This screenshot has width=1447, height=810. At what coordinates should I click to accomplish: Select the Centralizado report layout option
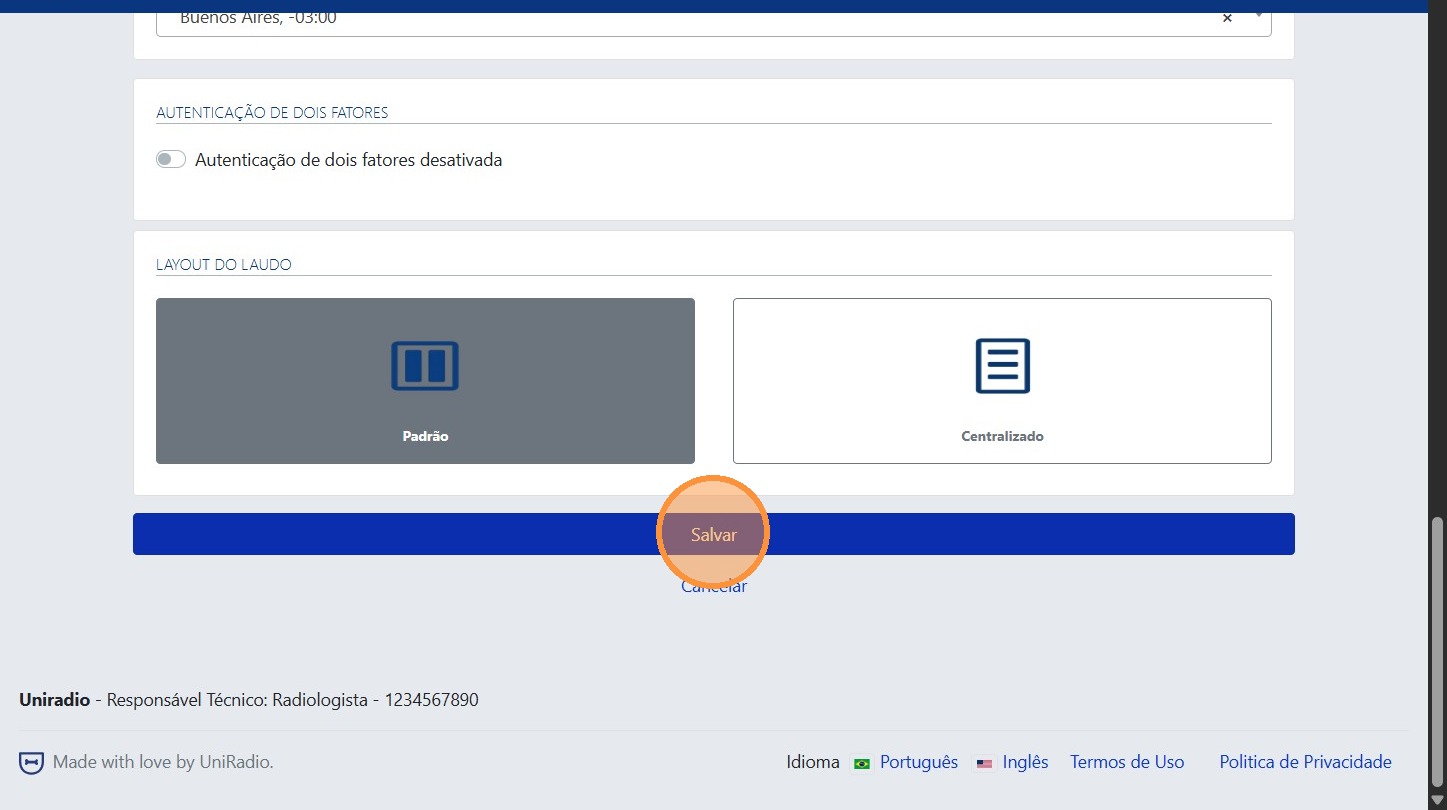pyautogui.click(x=1001, y=381)
